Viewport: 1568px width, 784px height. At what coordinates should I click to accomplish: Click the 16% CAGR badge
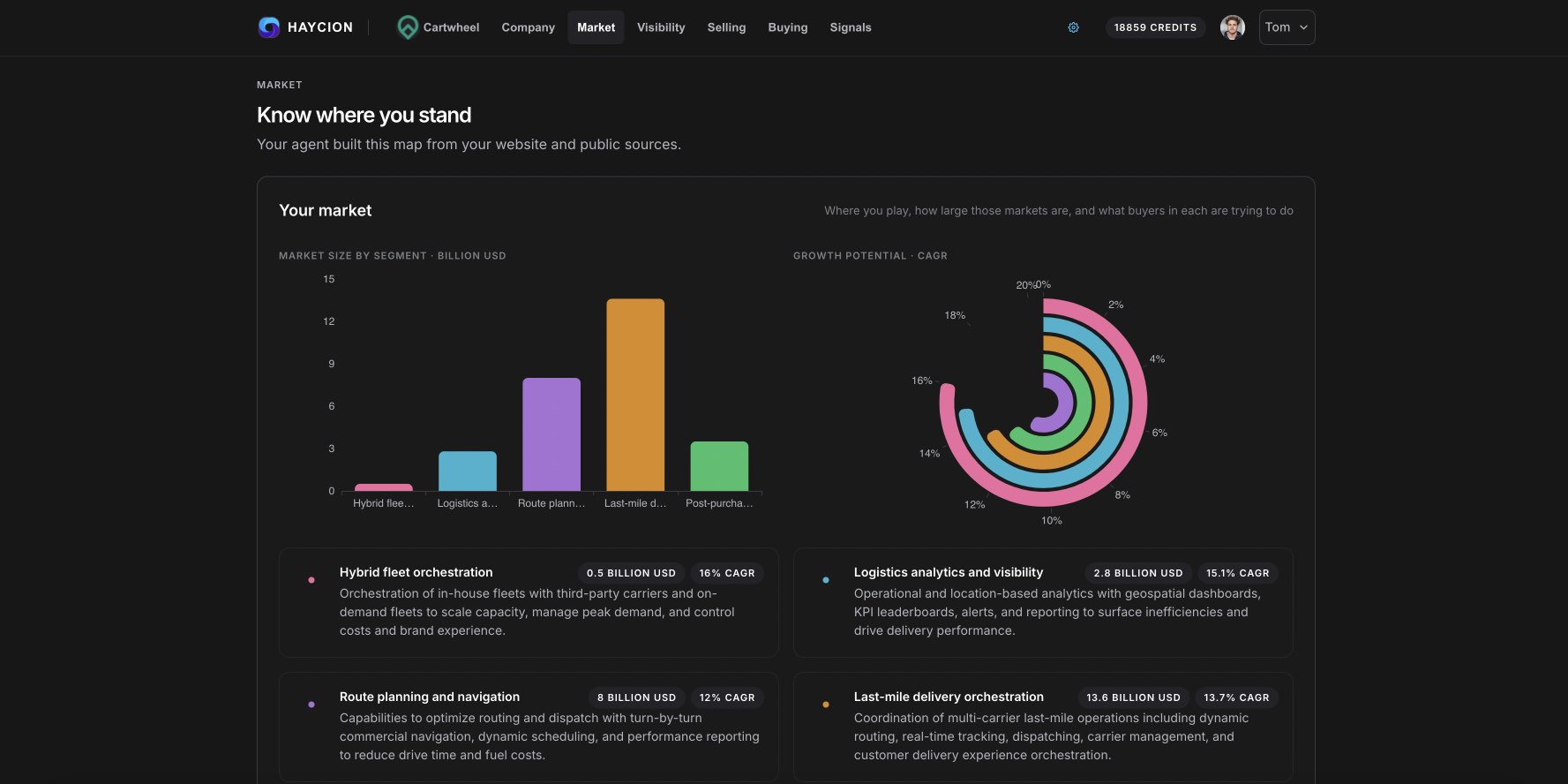click(727, 573)
